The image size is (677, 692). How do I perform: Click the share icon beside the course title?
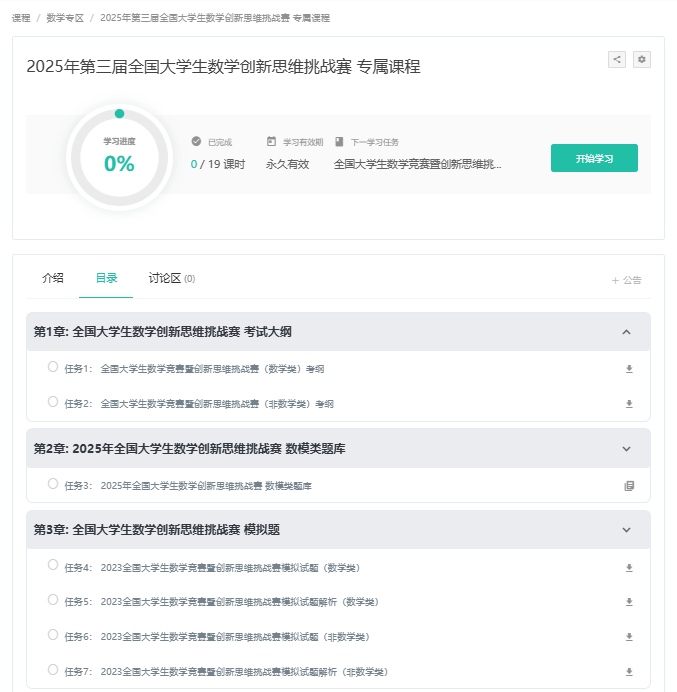[x=617, y=60]
